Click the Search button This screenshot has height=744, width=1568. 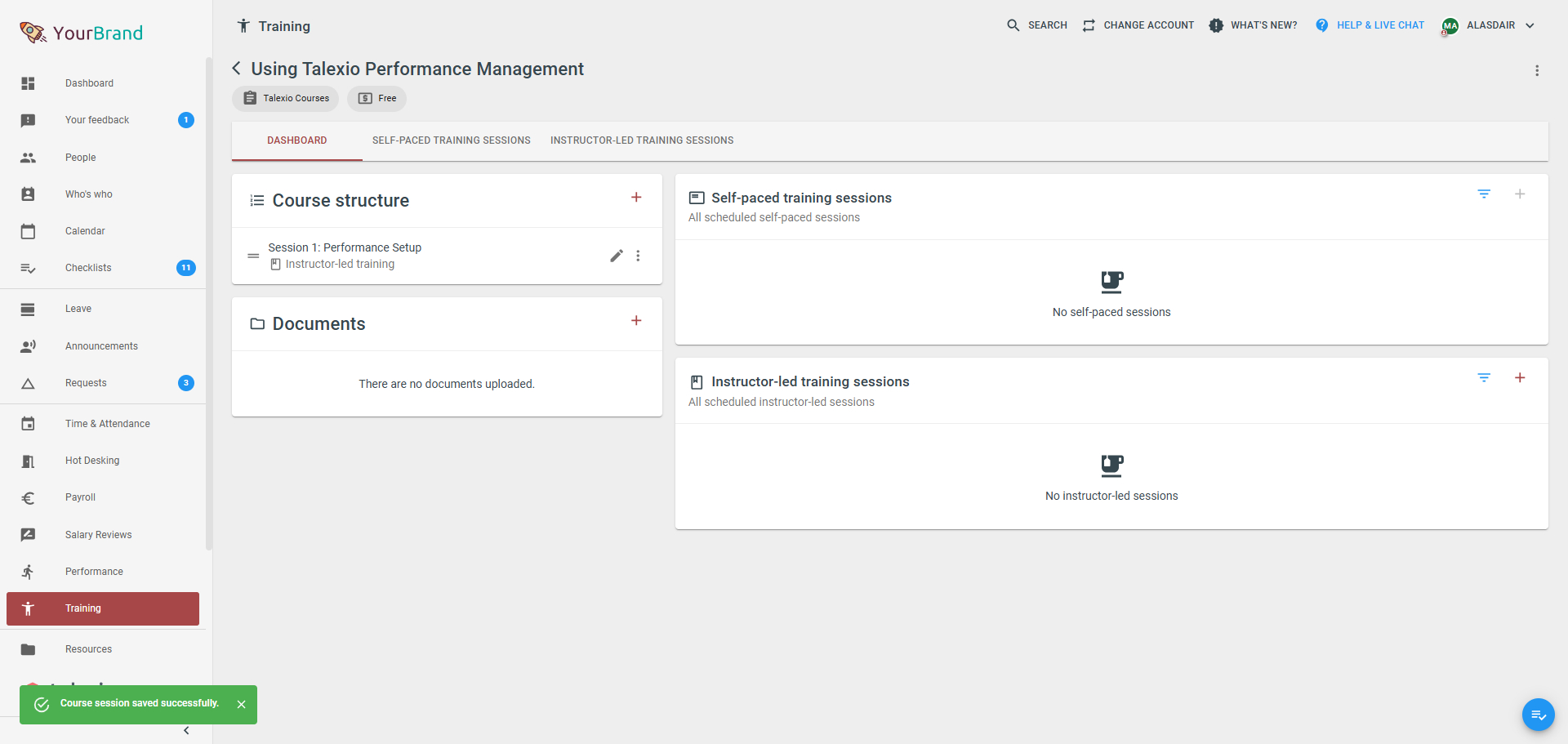point(1037,25)
